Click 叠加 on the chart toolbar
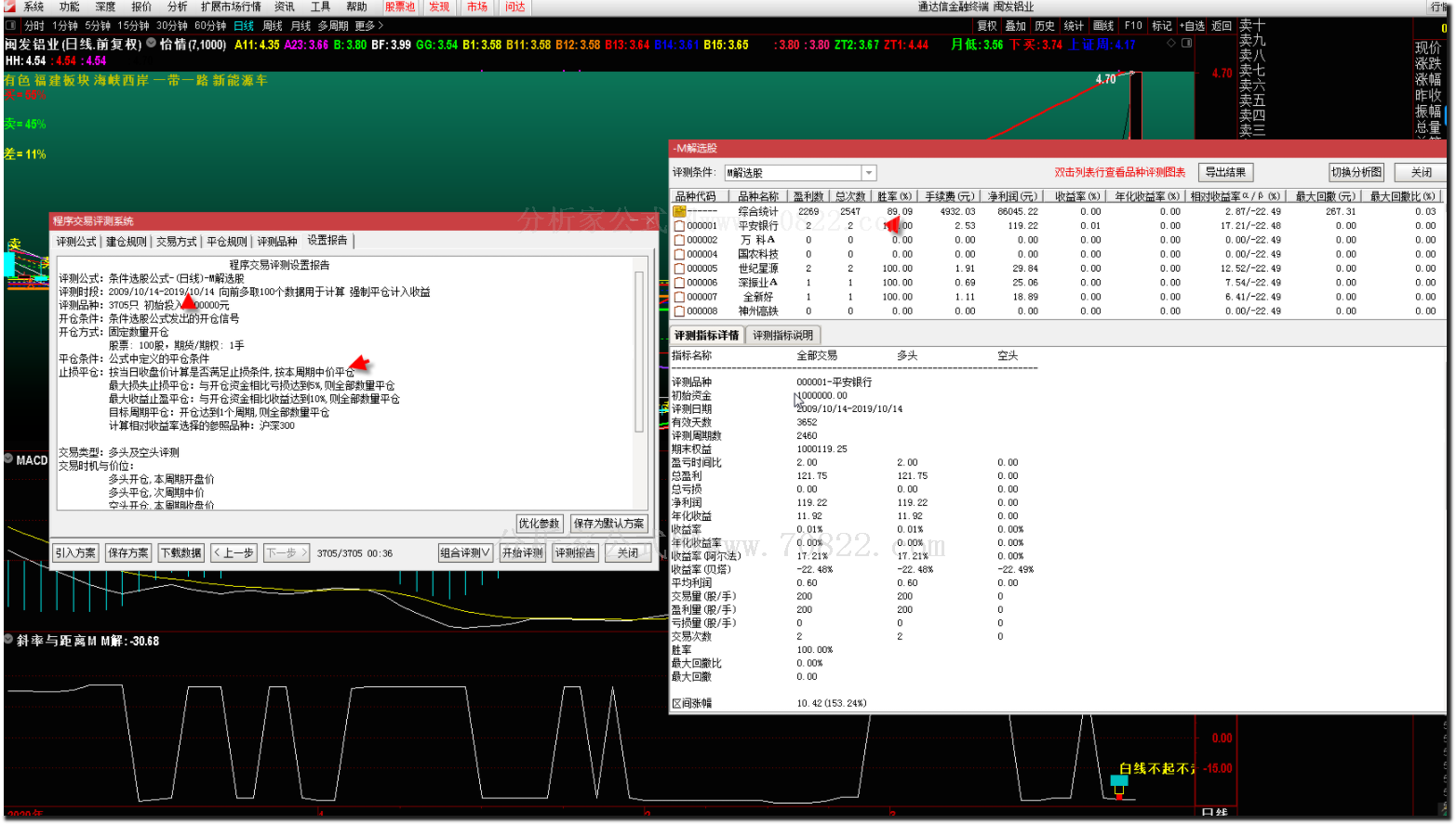1456x824 pixels. [x=1016, y=26]
